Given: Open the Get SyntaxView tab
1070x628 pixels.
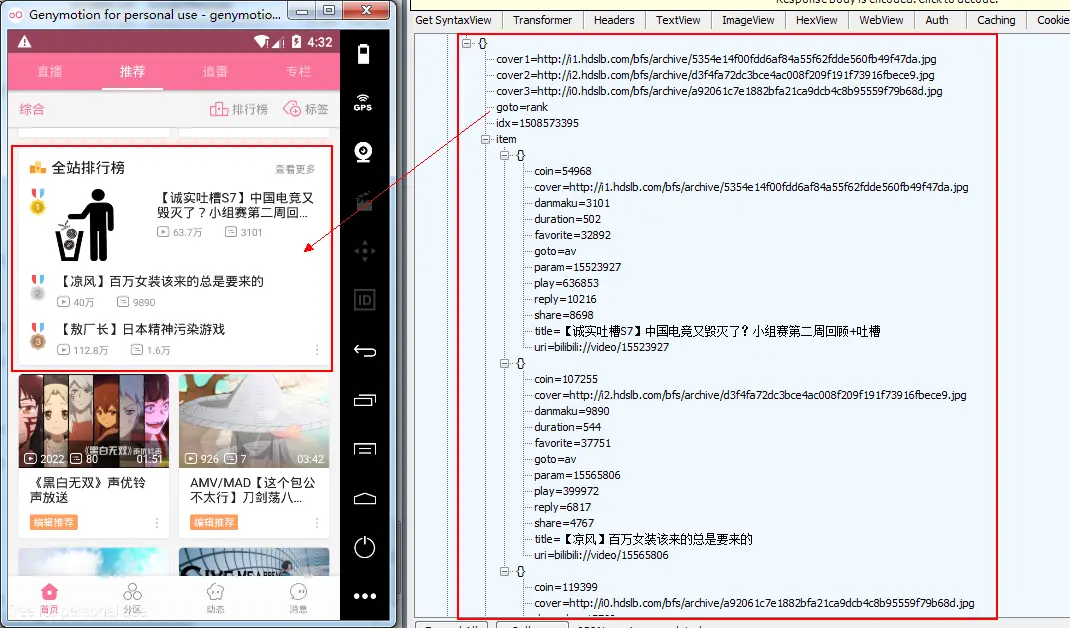Looking at the screenshot, I should click(x=453, y=20).
